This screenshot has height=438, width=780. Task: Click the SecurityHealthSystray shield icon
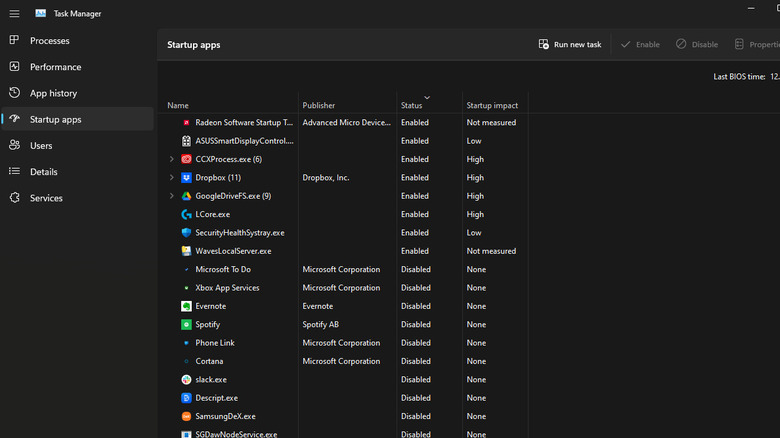click(x=186, y=233)
